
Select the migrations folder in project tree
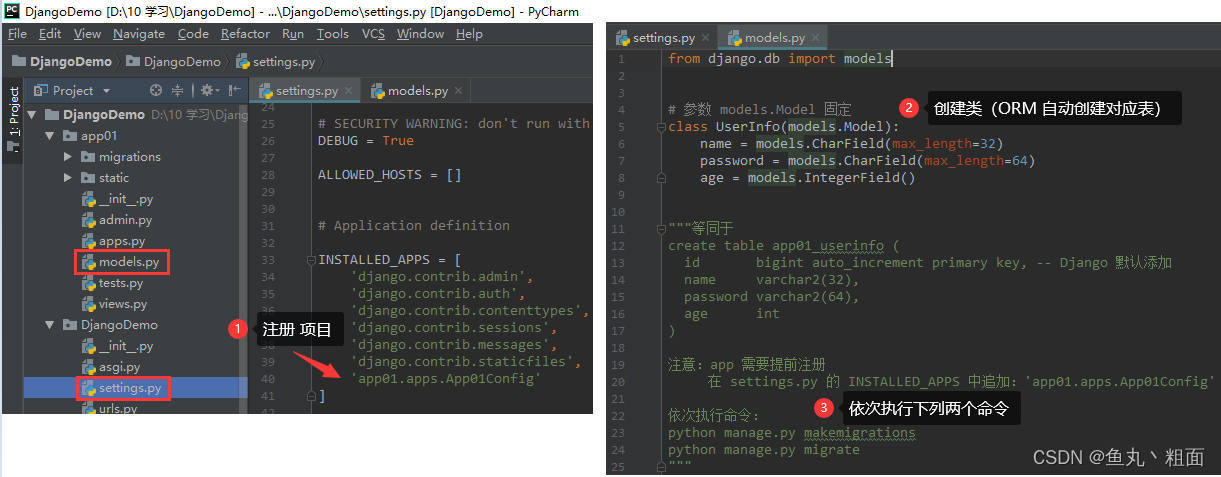point(121,157)
